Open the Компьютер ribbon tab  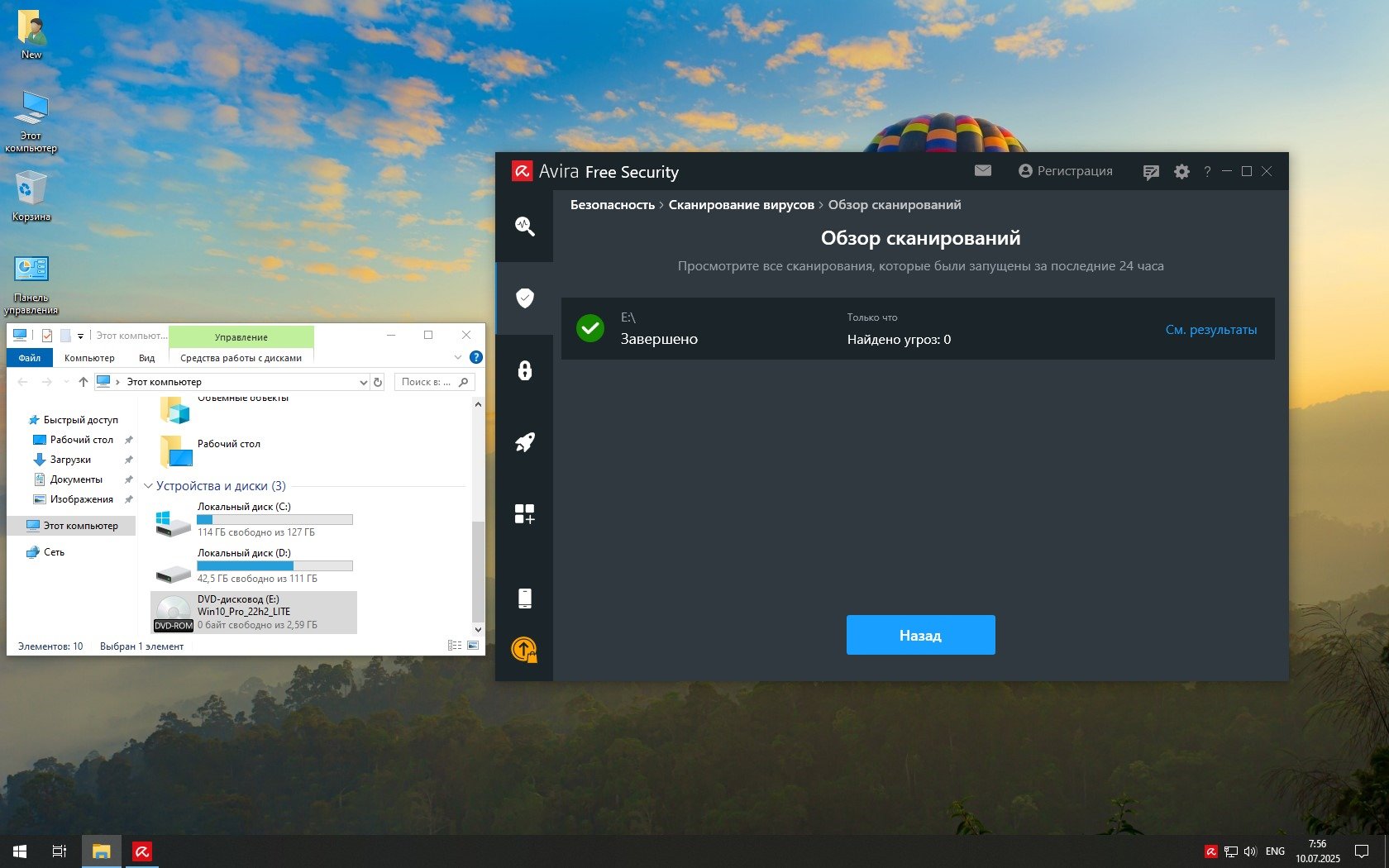click(x=89, y=358)
